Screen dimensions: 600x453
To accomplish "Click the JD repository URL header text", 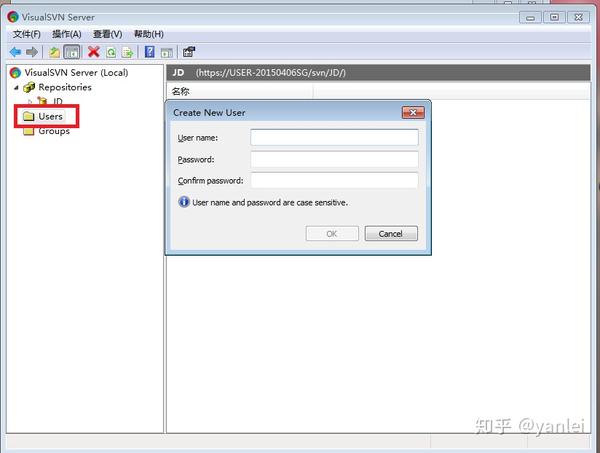I will (x=271, y=73).
